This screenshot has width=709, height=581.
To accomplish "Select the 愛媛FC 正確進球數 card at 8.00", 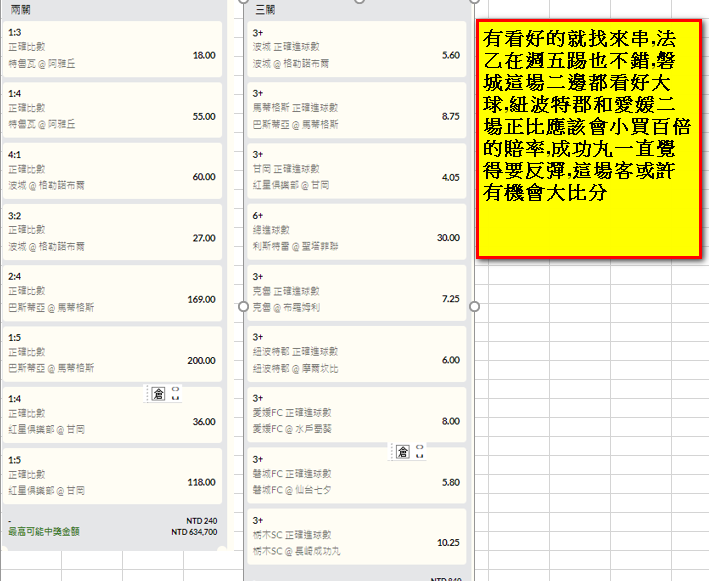I will point(357,415).
